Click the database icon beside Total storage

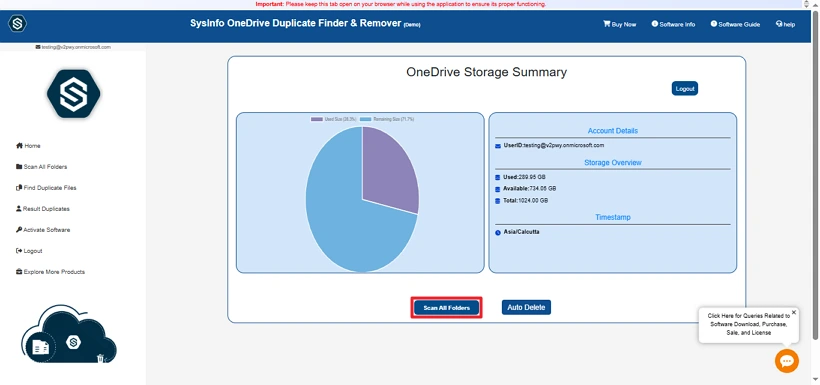(x=498, y=201)
